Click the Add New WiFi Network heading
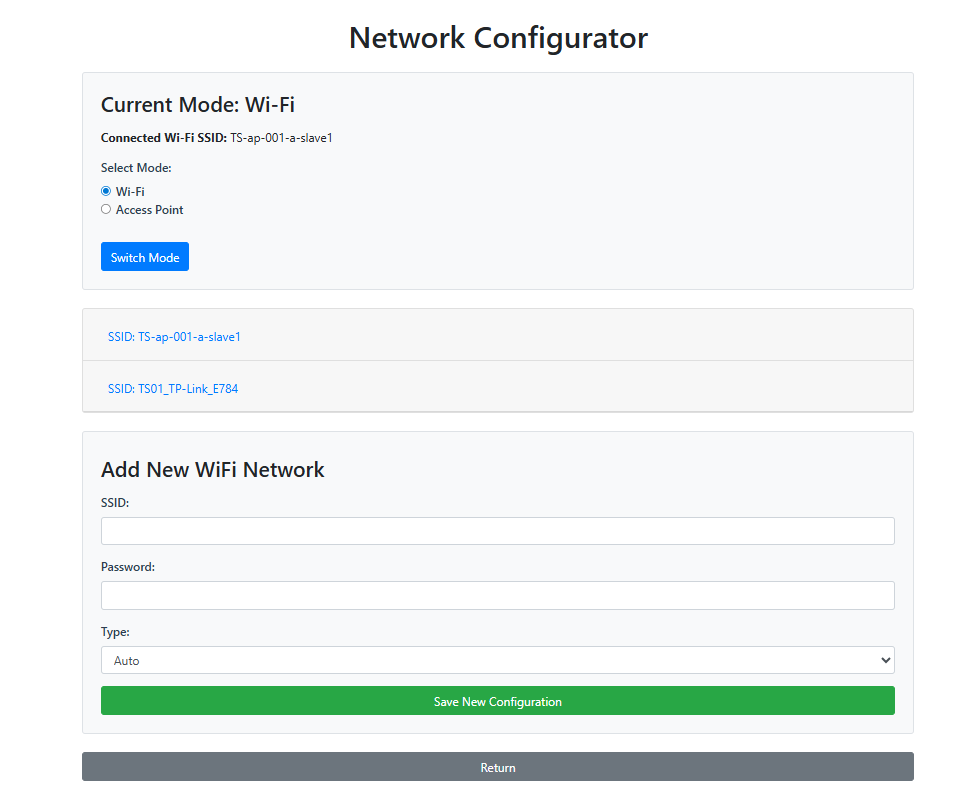The height and width of the screenshot is (799, 968). (x=212, y=469)
